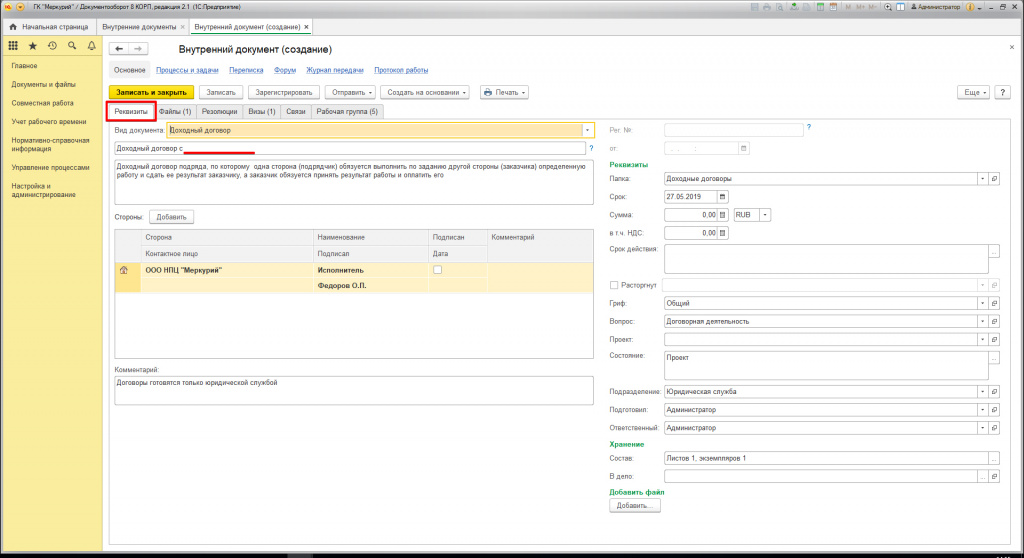Open the sections menu grid icon
The image size is (1024, 558).
click(x=13, y=46)
